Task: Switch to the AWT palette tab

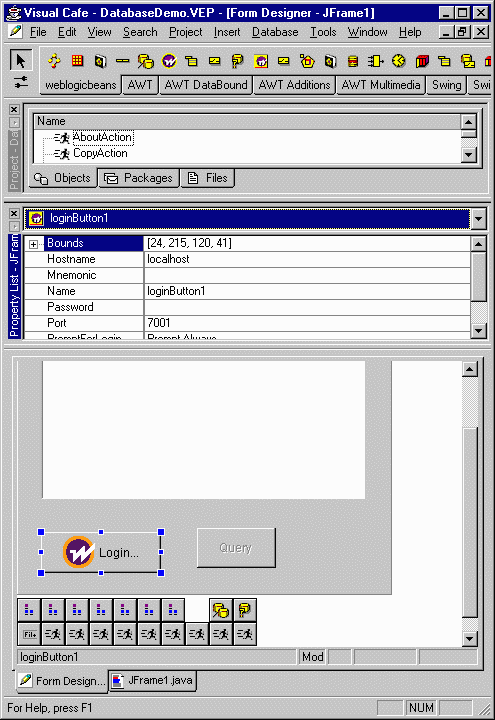Action: [x=140, y=85]
